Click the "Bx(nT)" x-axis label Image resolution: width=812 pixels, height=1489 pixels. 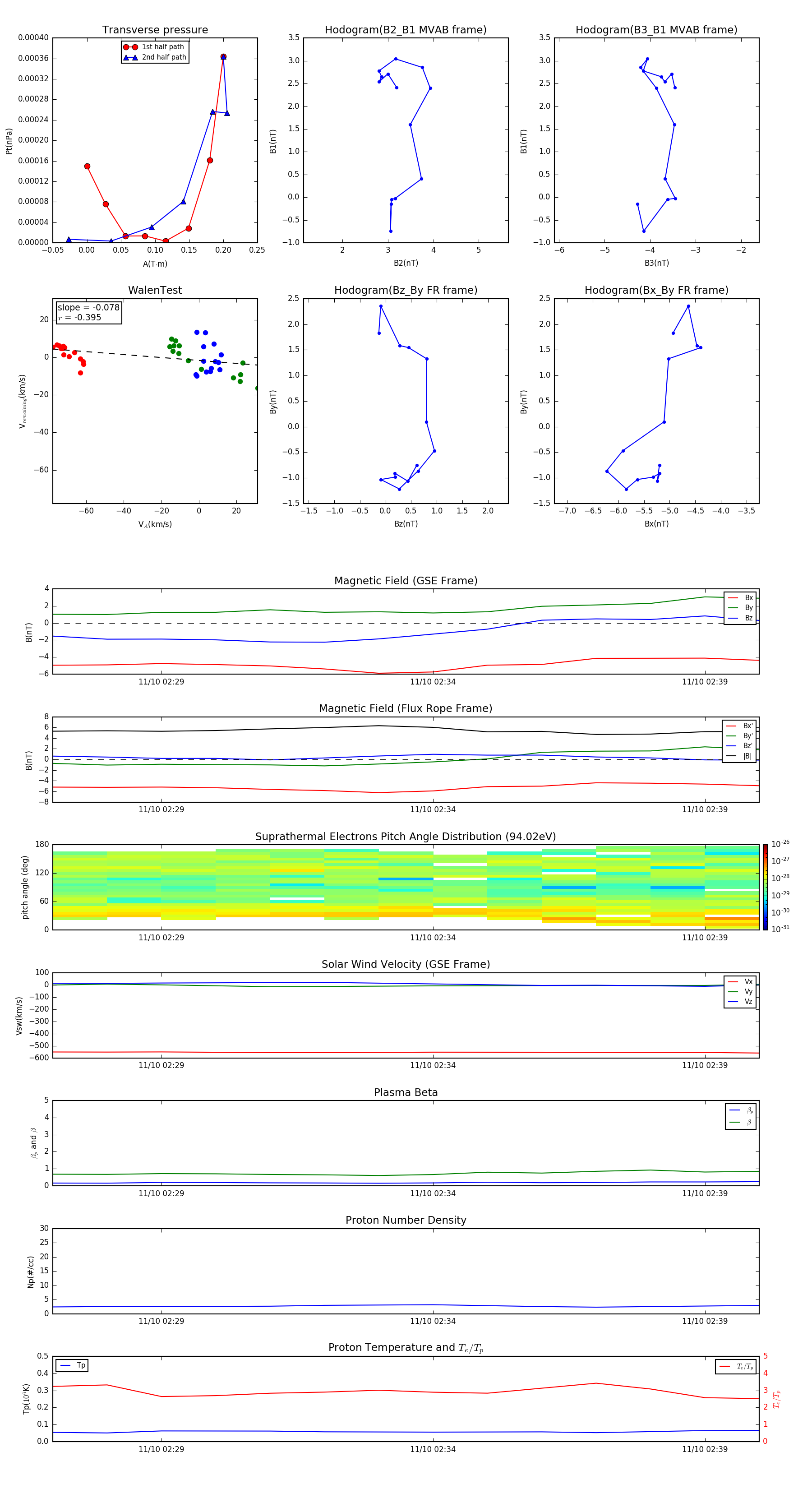click(656, 524)
